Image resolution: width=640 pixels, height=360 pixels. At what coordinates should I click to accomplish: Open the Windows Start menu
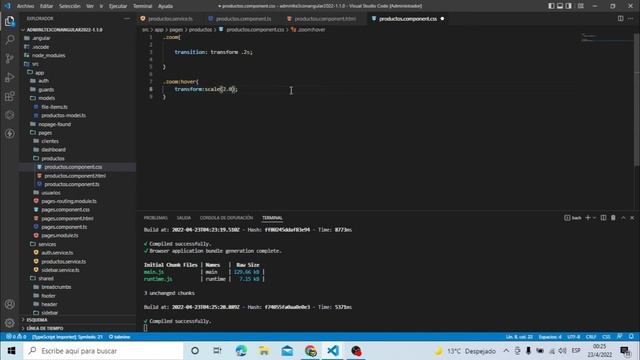pyautogui.click(x=11, y=351)
